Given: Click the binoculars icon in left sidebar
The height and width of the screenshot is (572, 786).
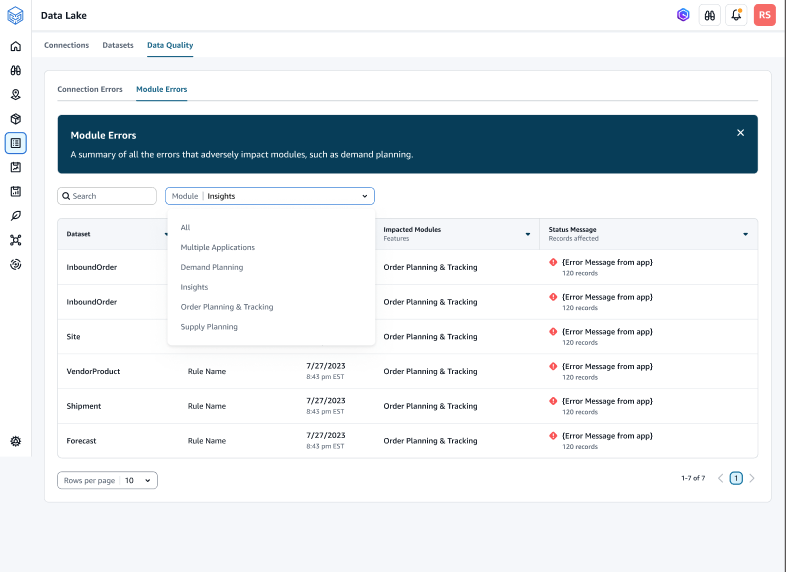Looking at the screenshot, I should pyautogui.click(x=15, y=71).
